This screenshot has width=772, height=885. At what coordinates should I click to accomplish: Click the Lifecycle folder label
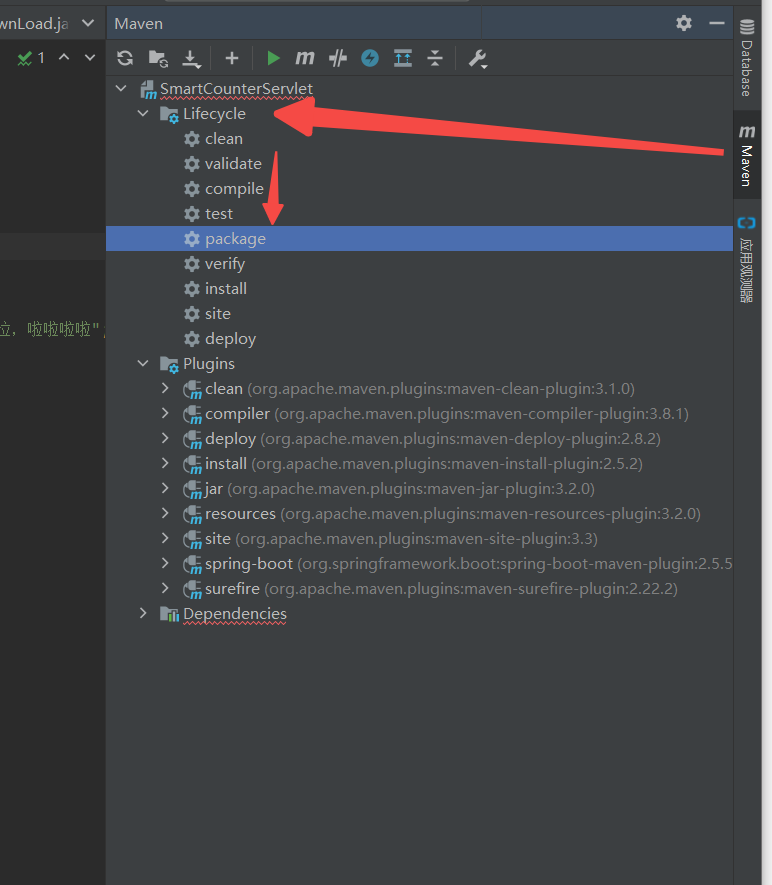point(214,114)
